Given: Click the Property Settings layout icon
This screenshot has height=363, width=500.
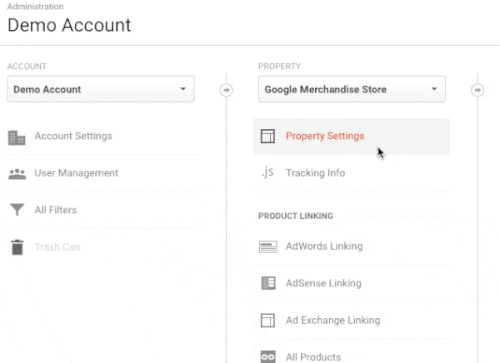Looking at the screenshot, I should pyautogui.click(x=268, y=136).
